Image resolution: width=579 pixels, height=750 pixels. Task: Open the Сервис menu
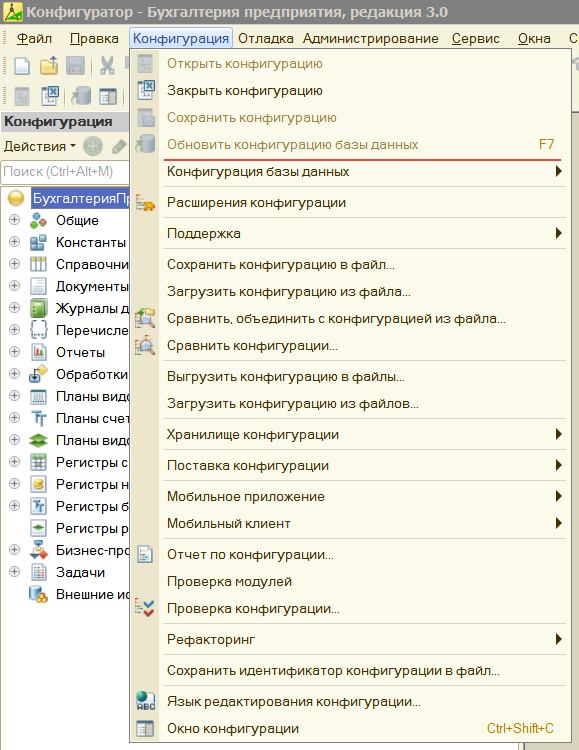[476, 38]
